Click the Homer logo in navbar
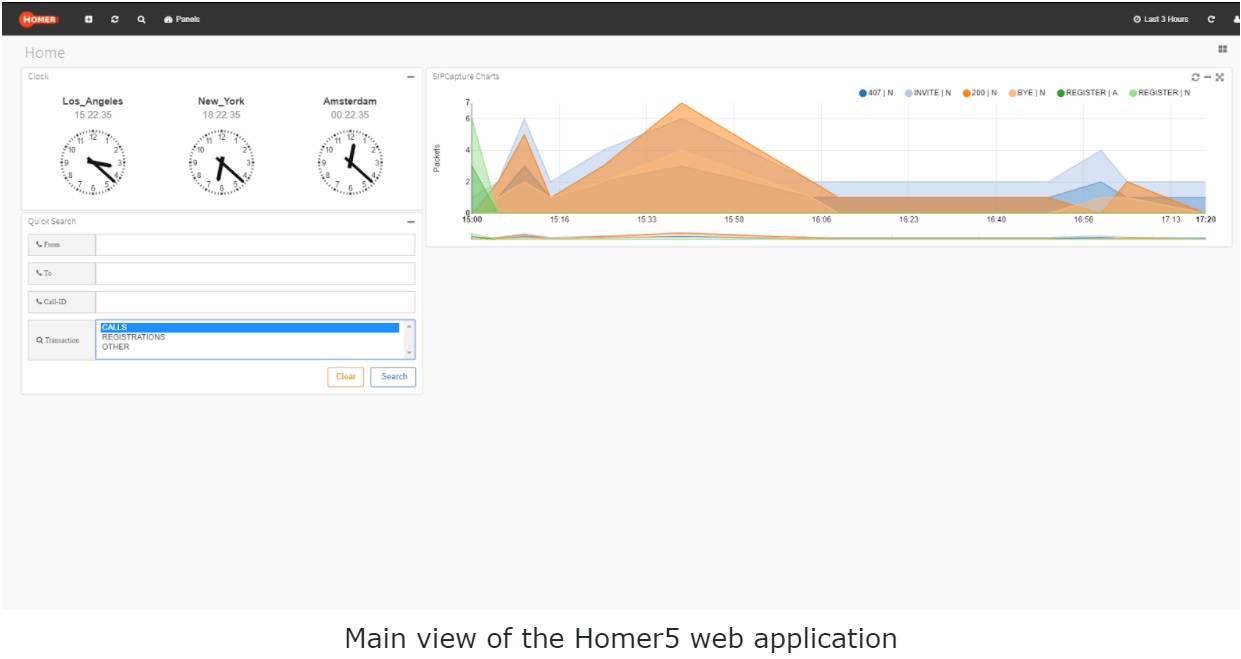Image resolution: width=1241 pixels, height=659 pixels. pos(38,19)
